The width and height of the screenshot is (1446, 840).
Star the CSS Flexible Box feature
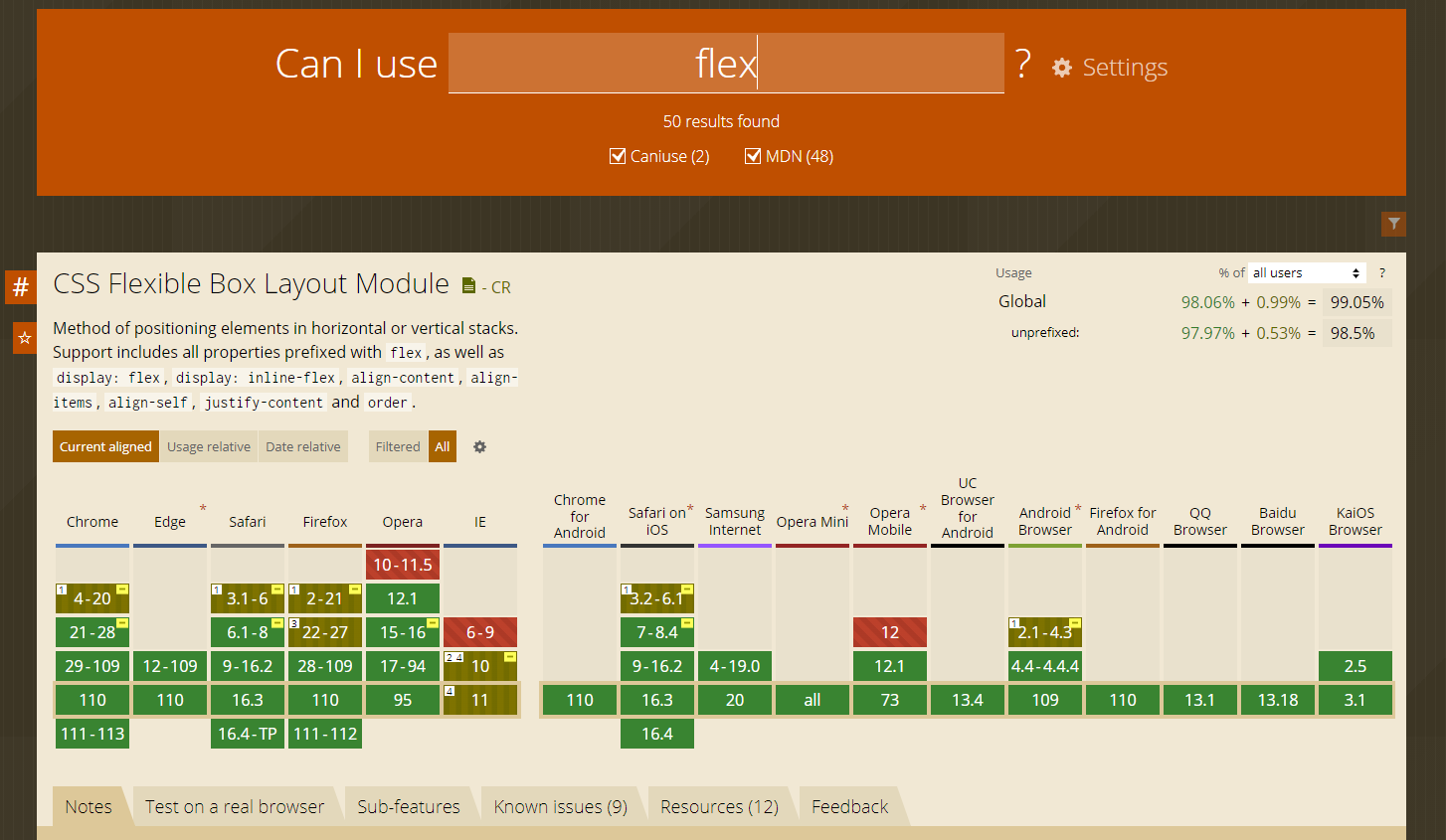pos(25,338)
